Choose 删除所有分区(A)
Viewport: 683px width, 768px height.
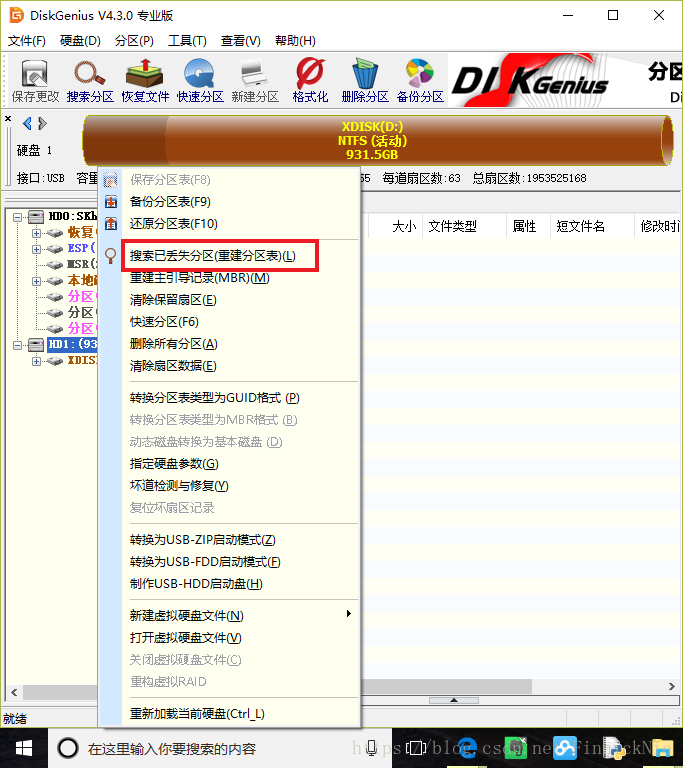coord(173,344)
